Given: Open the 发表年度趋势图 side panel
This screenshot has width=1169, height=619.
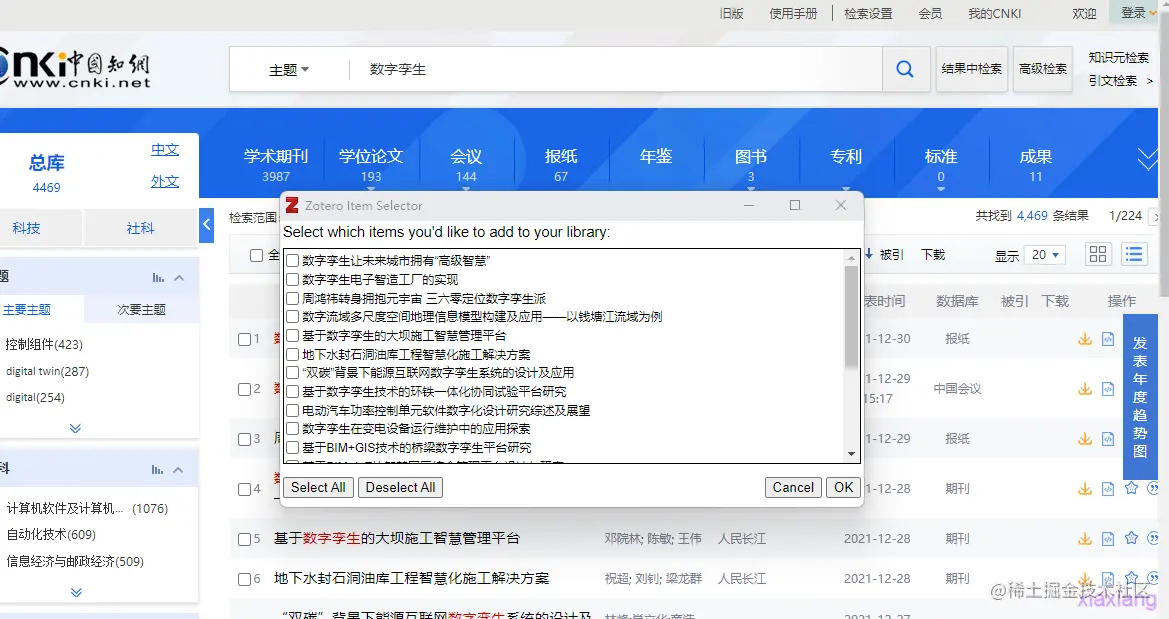Looking at the screenshot, I should pos(1140,397).
